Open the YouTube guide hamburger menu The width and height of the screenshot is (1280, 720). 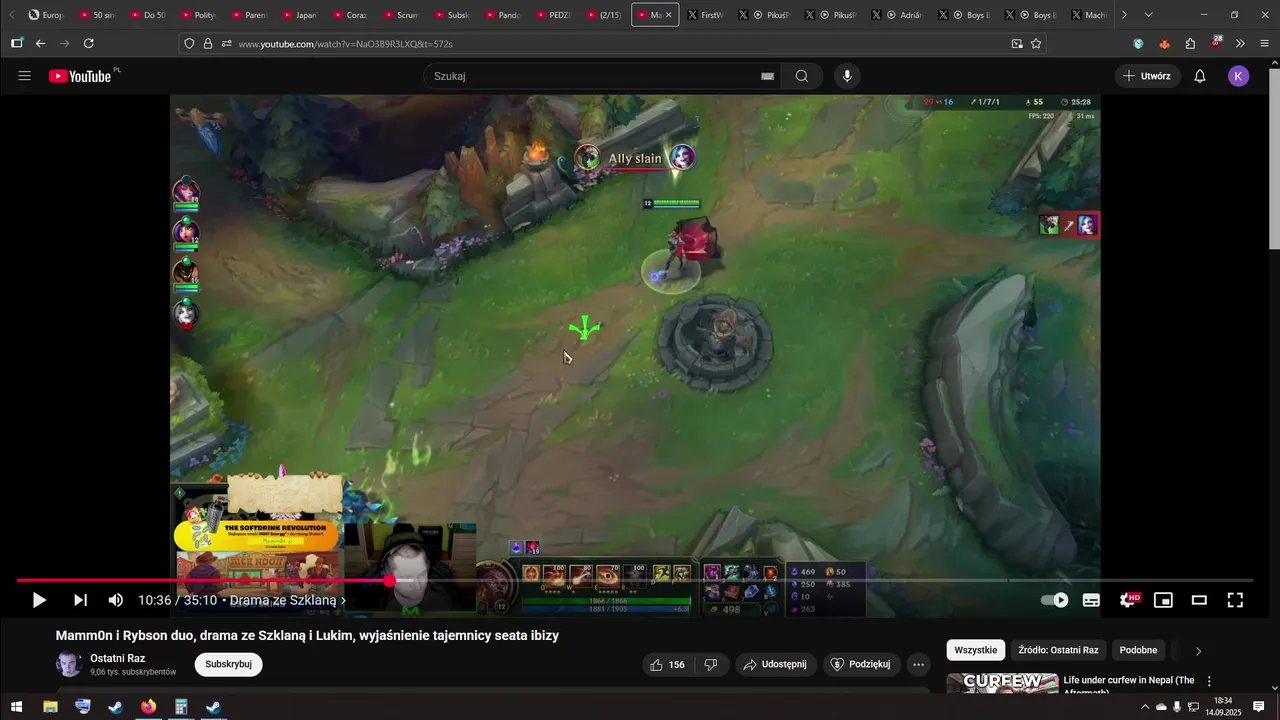click(x=25, y=76)
